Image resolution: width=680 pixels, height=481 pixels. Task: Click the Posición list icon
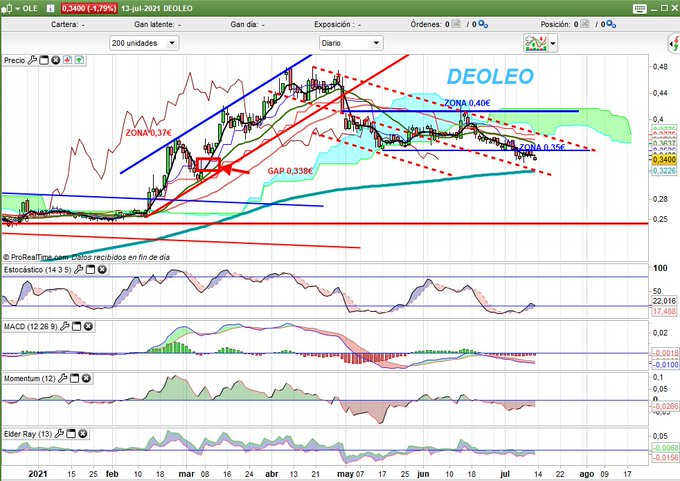[585, 24]
